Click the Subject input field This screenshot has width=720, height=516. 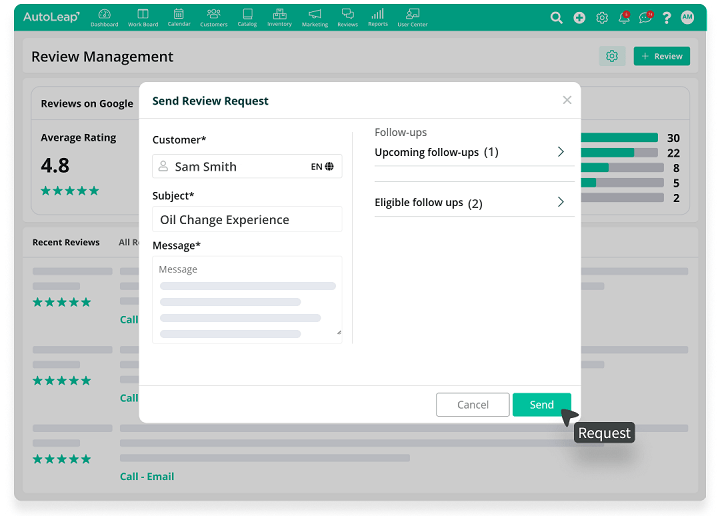pyautogui.click(x=247, y=220)
